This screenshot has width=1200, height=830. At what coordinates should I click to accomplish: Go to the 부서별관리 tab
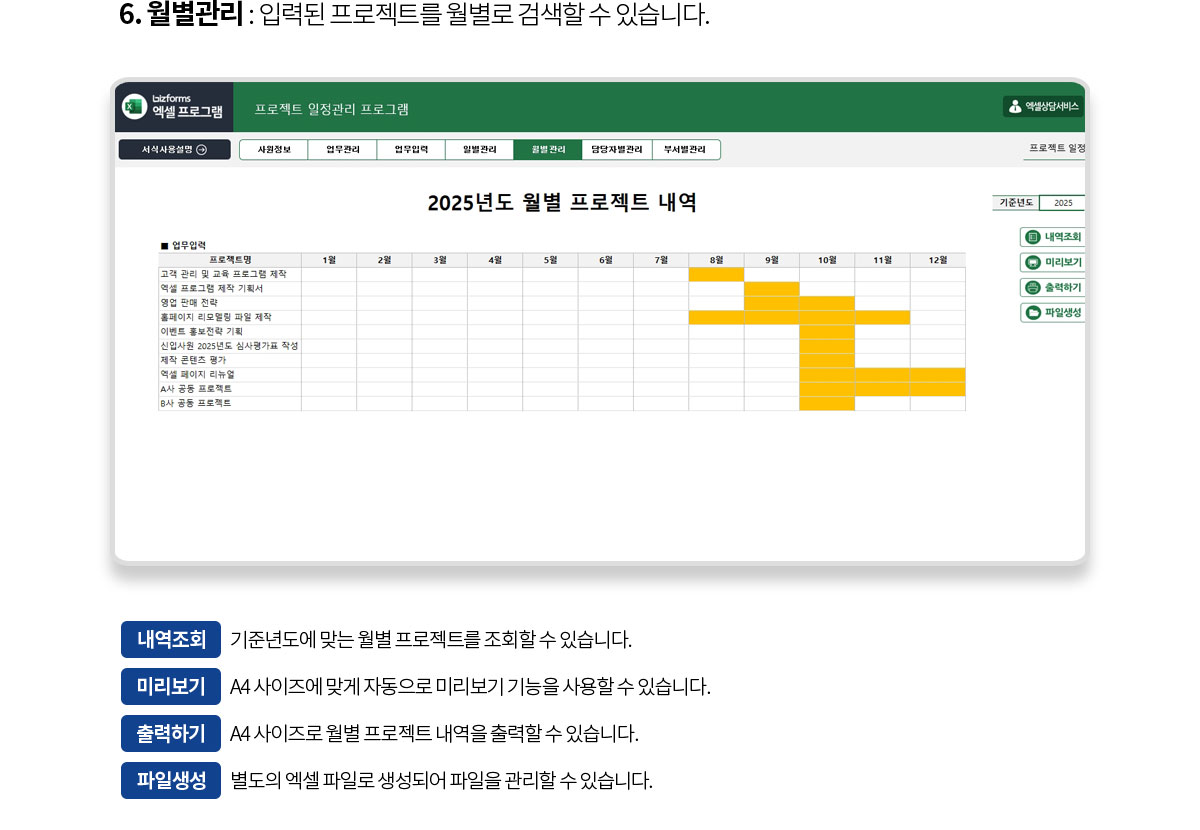coord(686,150)
